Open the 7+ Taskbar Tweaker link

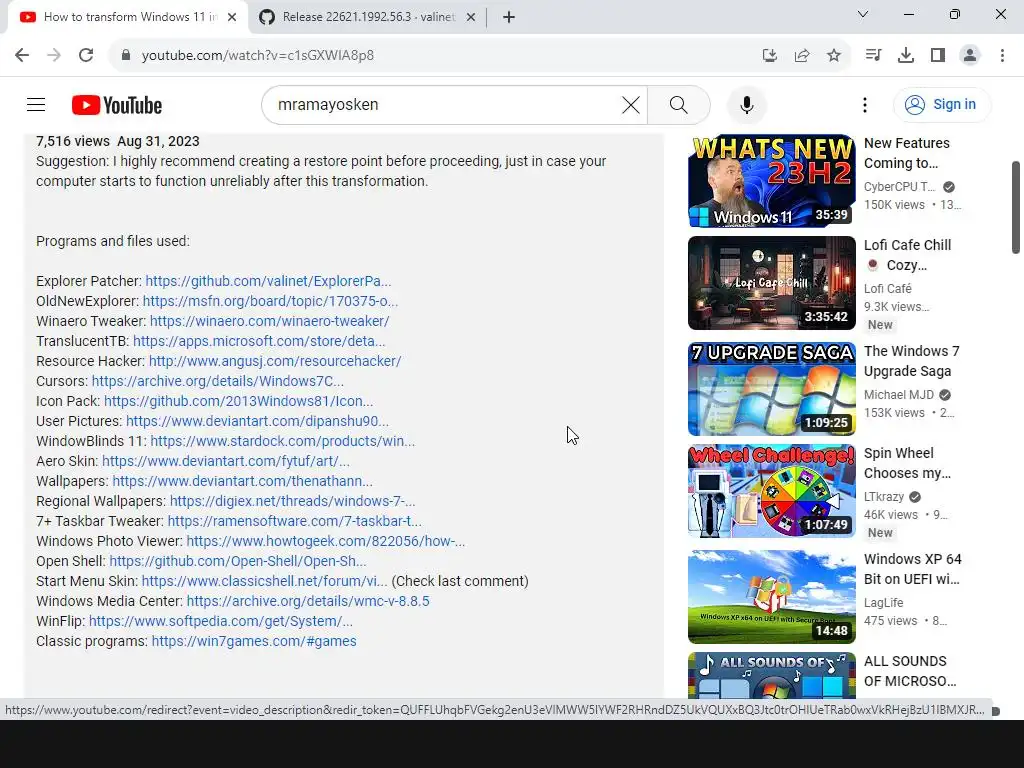point(295,521)
